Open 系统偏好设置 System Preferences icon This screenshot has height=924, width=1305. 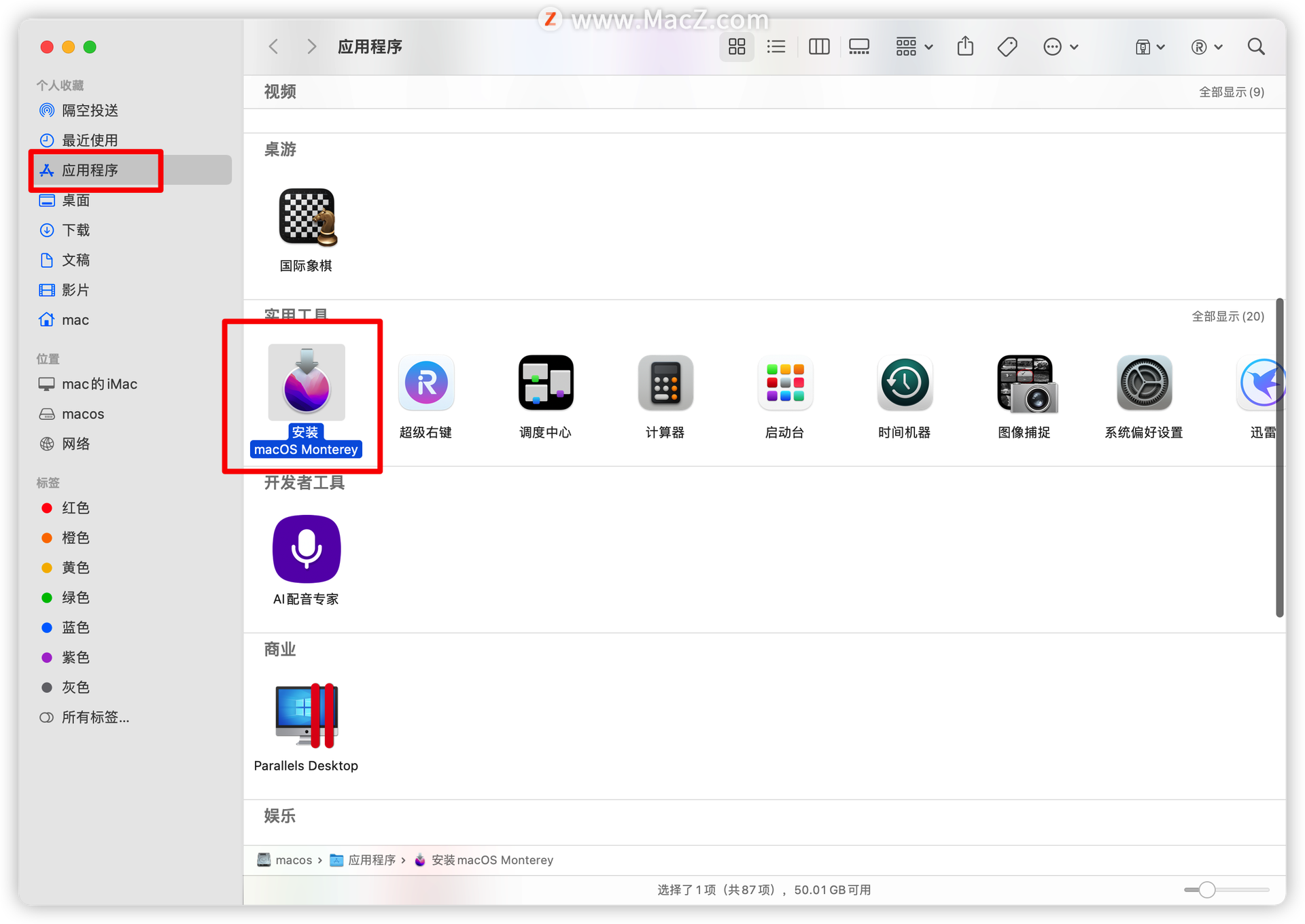1144,383
